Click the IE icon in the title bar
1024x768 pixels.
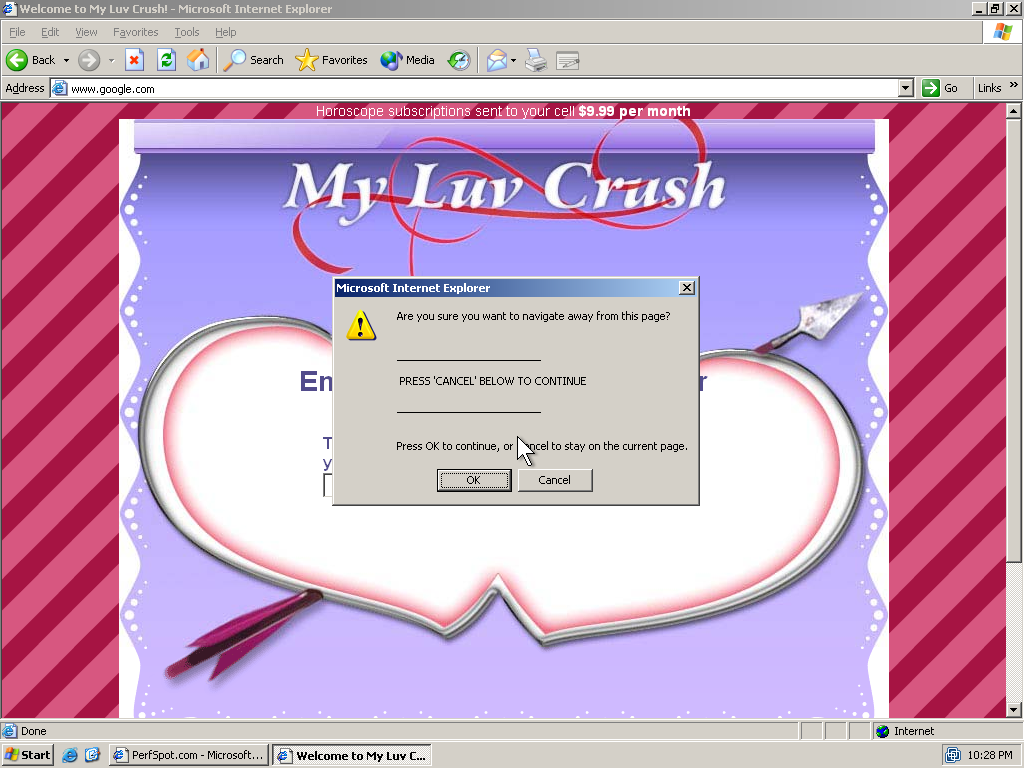click(9, 8)
